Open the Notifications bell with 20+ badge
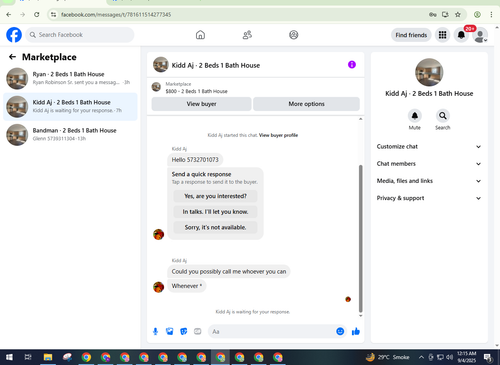 tap(461, 35)
